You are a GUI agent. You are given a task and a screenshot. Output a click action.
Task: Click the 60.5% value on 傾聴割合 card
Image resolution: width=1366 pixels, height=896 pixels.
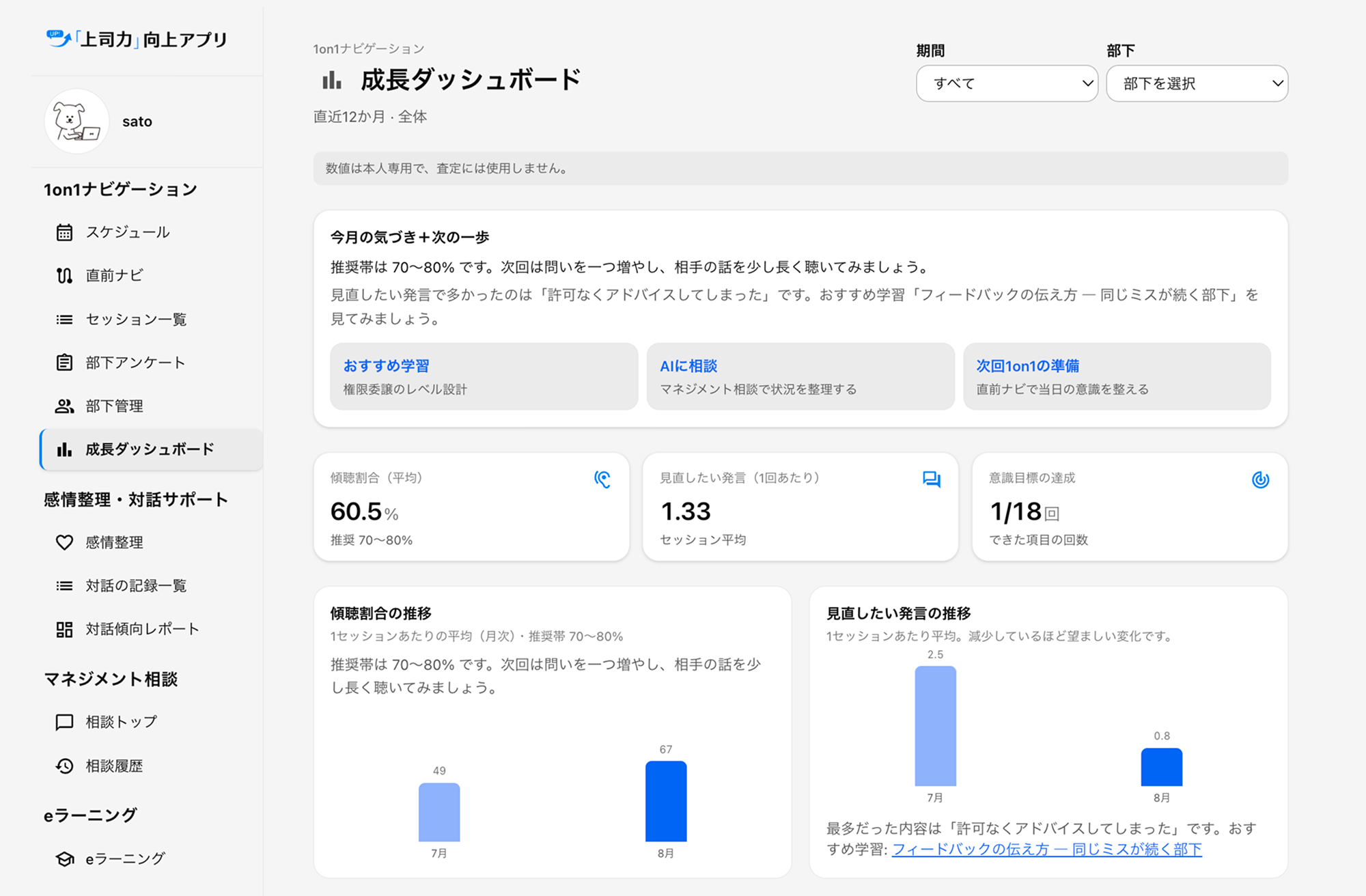click(x=364, y=512)
